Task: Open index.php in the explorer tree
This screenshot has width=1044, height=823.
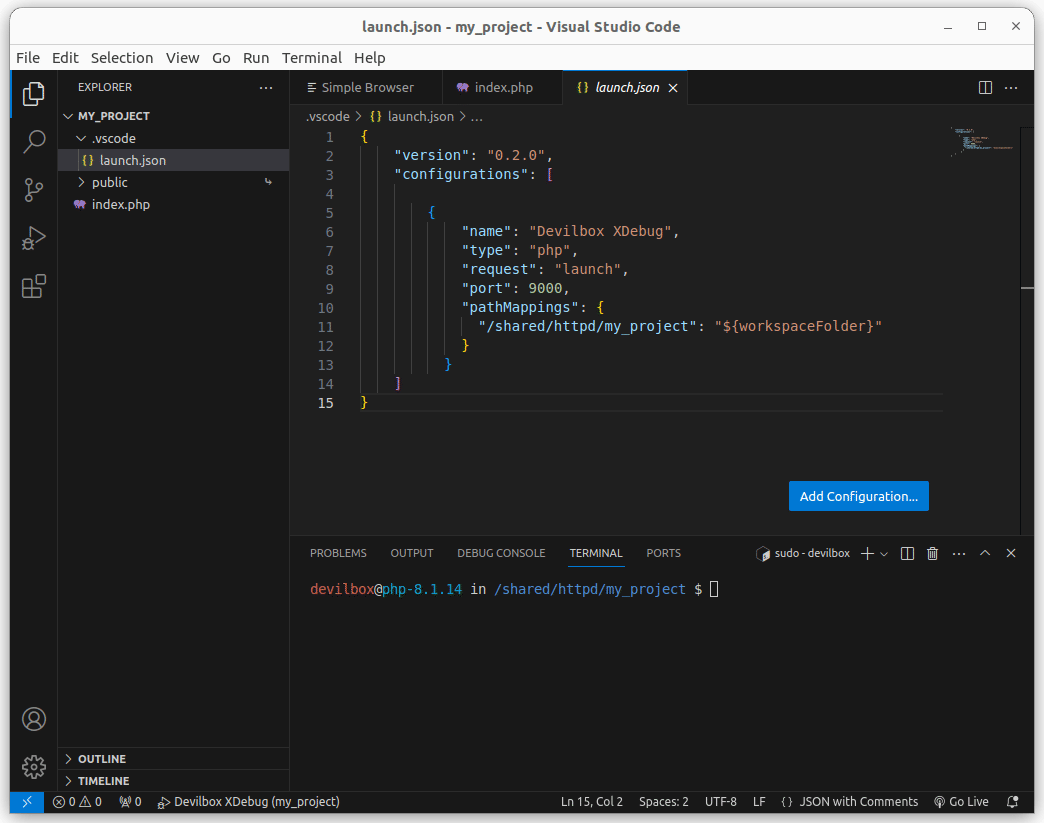Action: click(120, 205)
